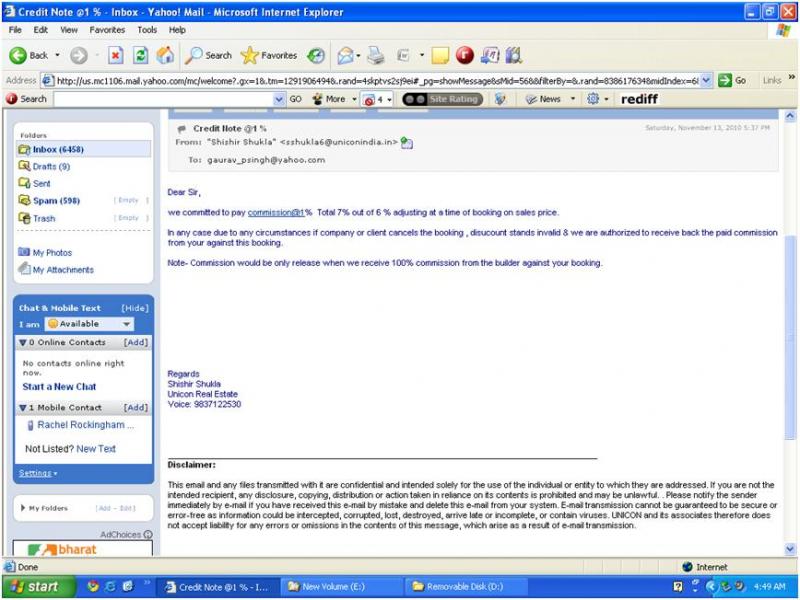Image resolution: width=800 pixels, height=600 pixels.
Task: Go back using the Back arrow button
Action: click(29, 56)
